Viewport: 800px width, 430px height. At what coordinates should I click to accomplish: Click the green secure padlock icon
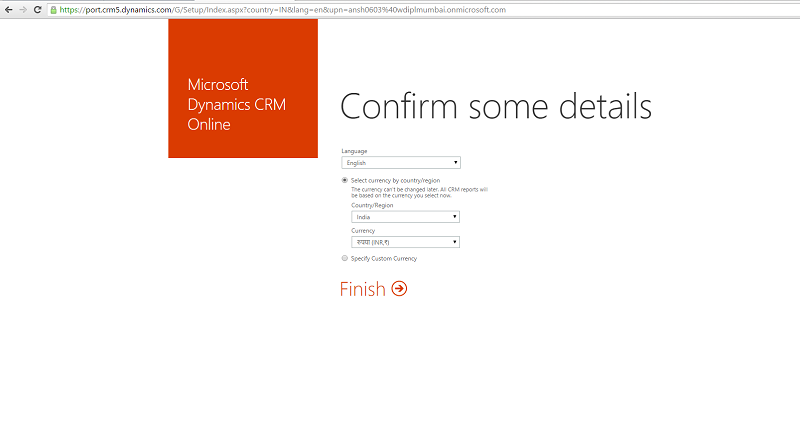click(54, 10)
